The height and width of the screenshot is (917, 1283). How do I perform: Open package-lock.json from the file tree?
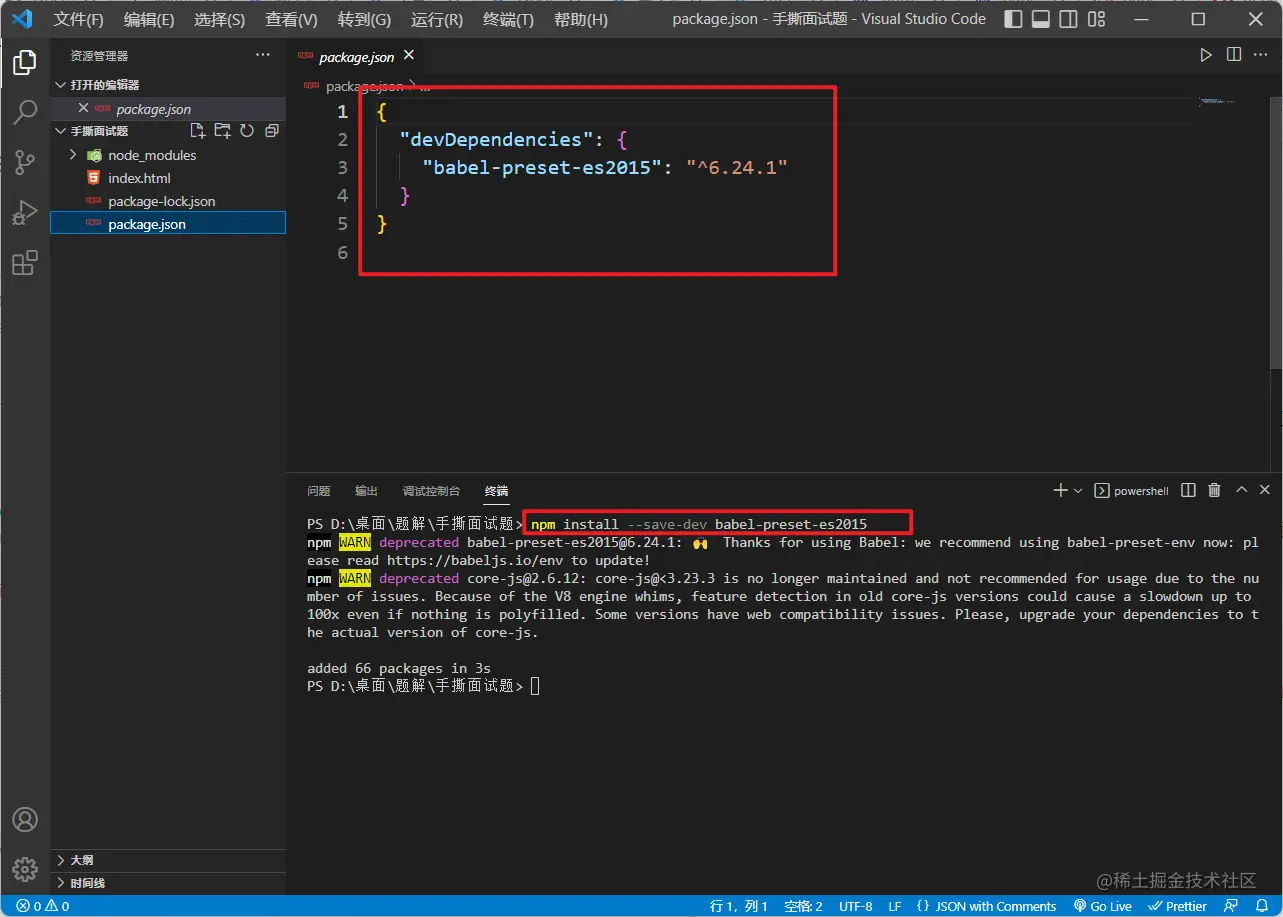pos(168,201)
